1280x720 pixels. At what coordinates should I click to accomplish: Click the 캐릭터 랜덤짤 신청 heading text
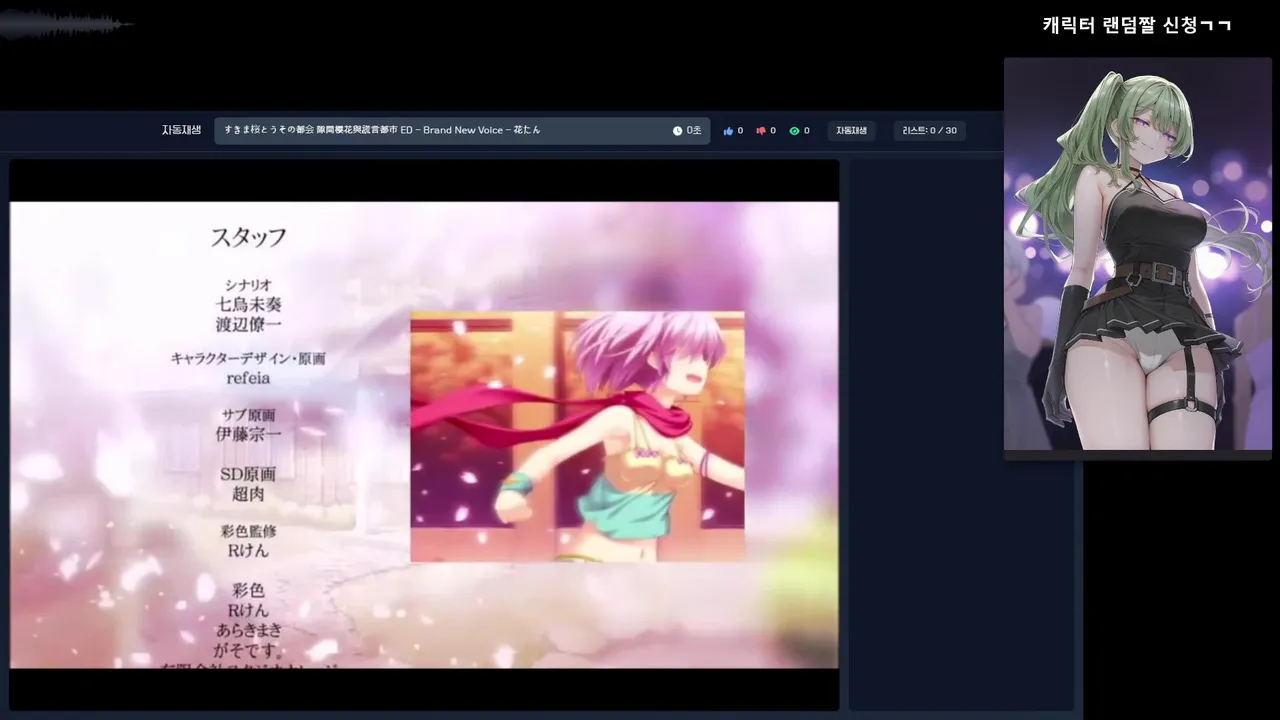pos(1137,25)
